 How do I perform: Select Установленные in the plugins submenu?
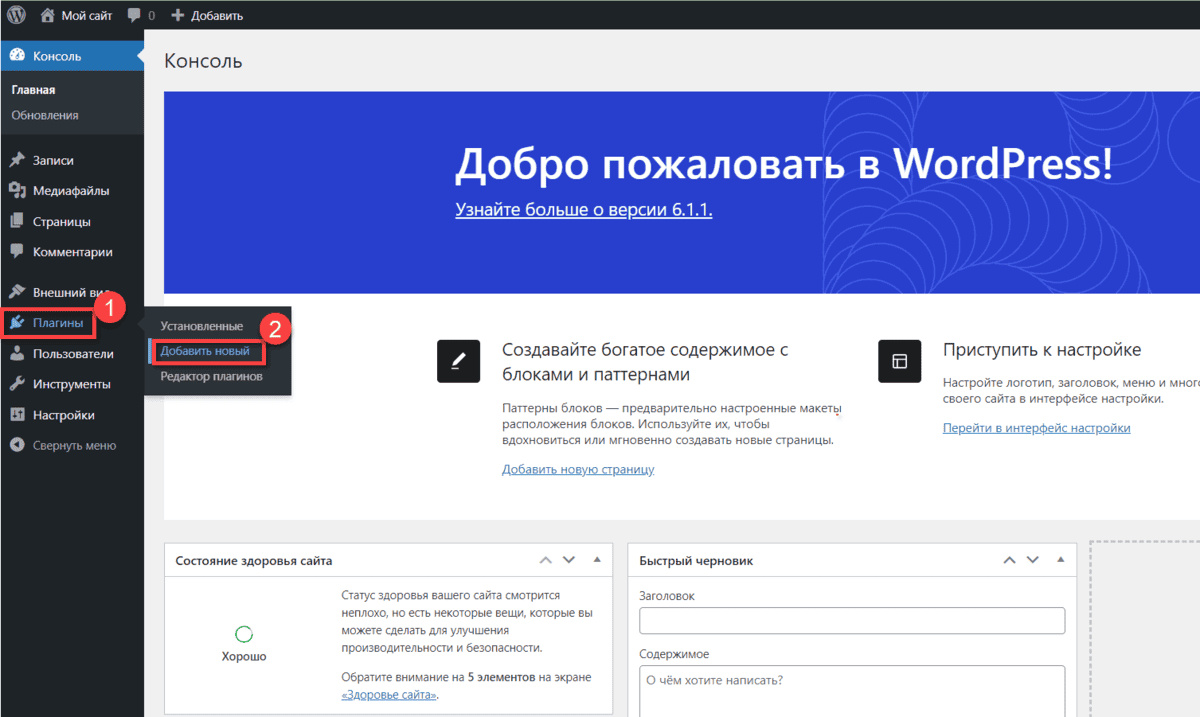click(x=202, y=326)
